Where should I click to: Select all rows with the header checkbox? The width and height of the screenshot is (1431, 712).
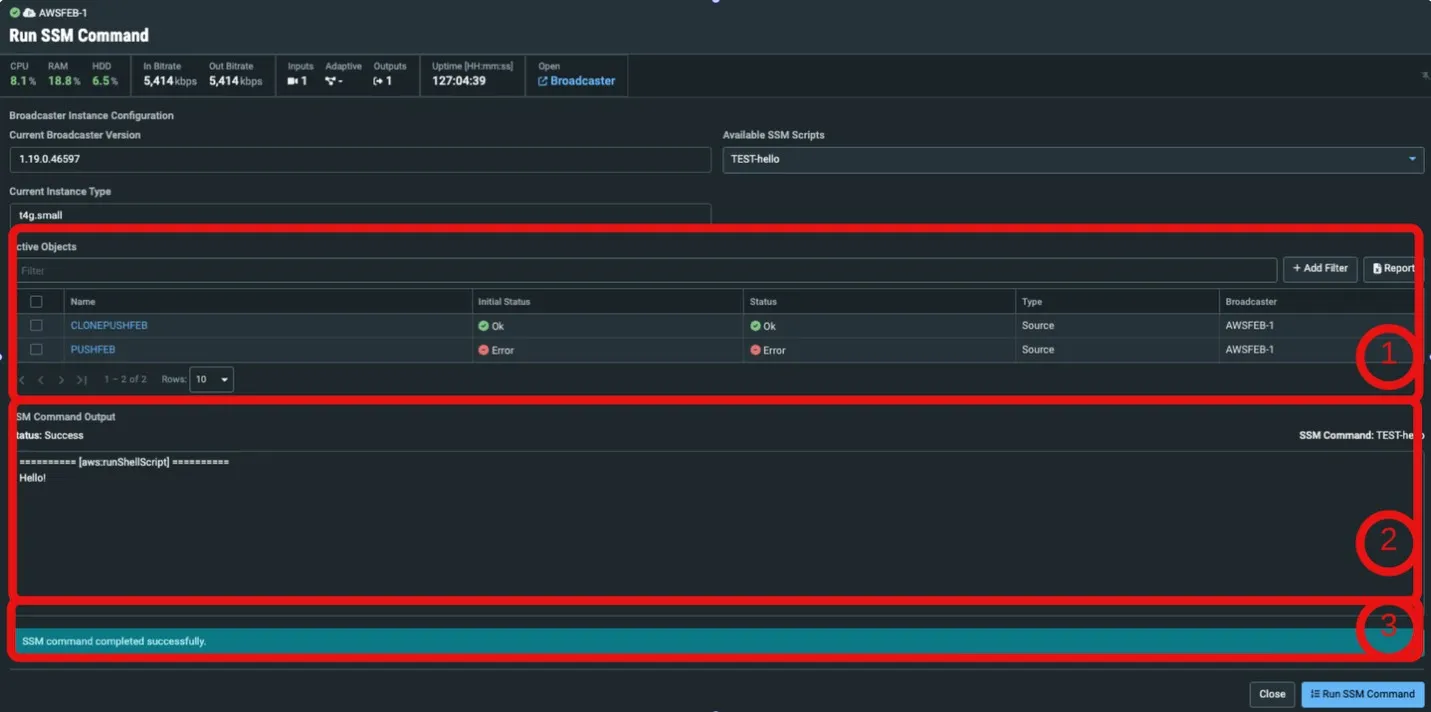point(36,301)
